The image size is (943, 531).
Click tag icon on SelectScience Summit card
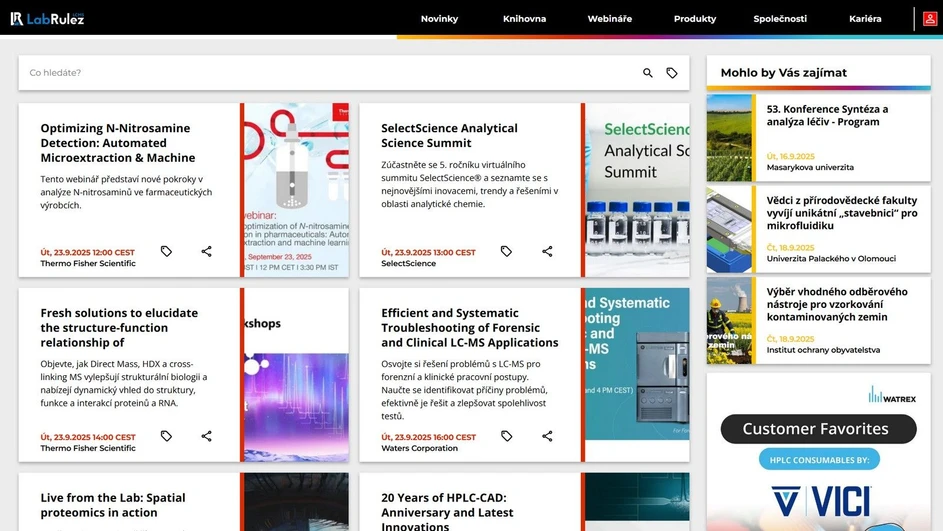click(x=506, y=251)
